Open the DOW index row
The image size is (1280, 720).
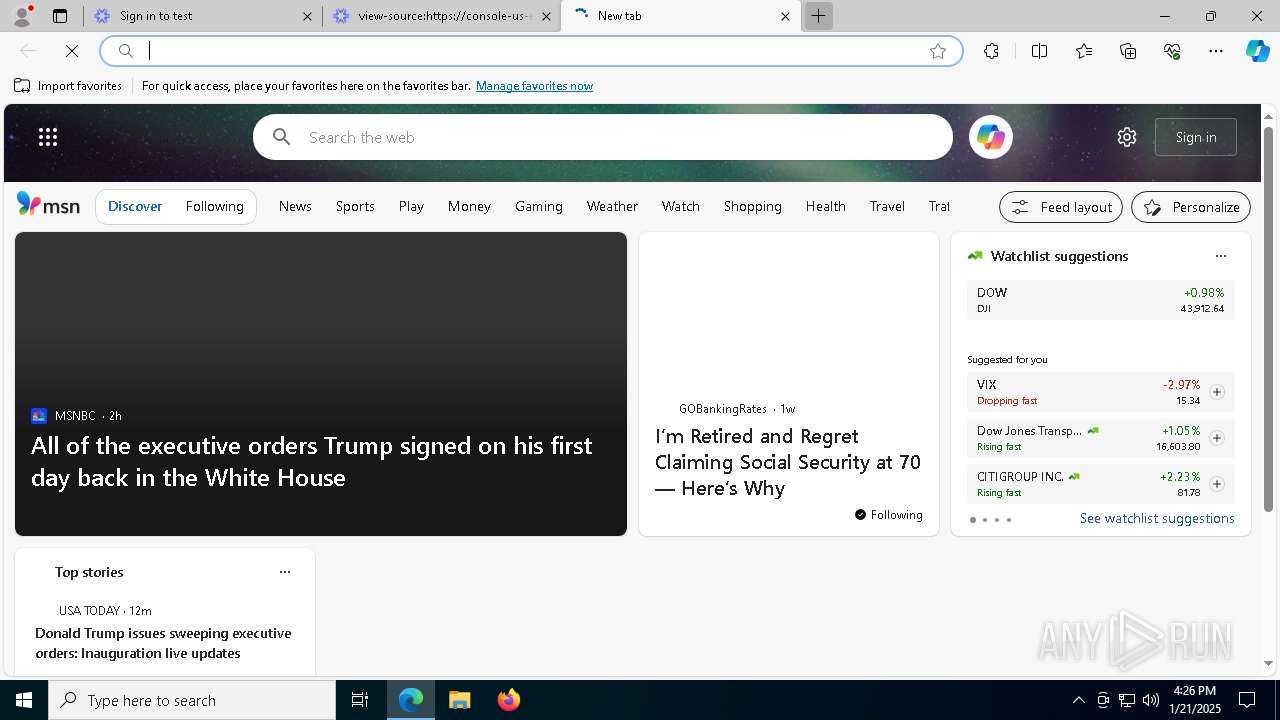(1100, 300)
